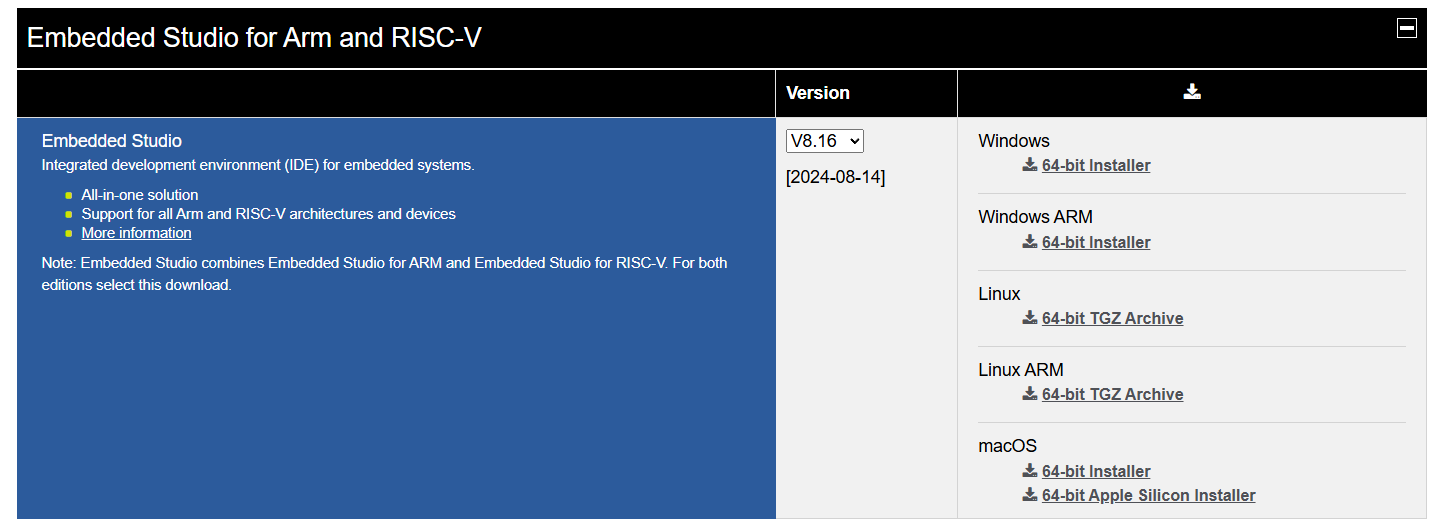Click the Version column header
This screenshot has width=1444, height=527.
point(818,93)
